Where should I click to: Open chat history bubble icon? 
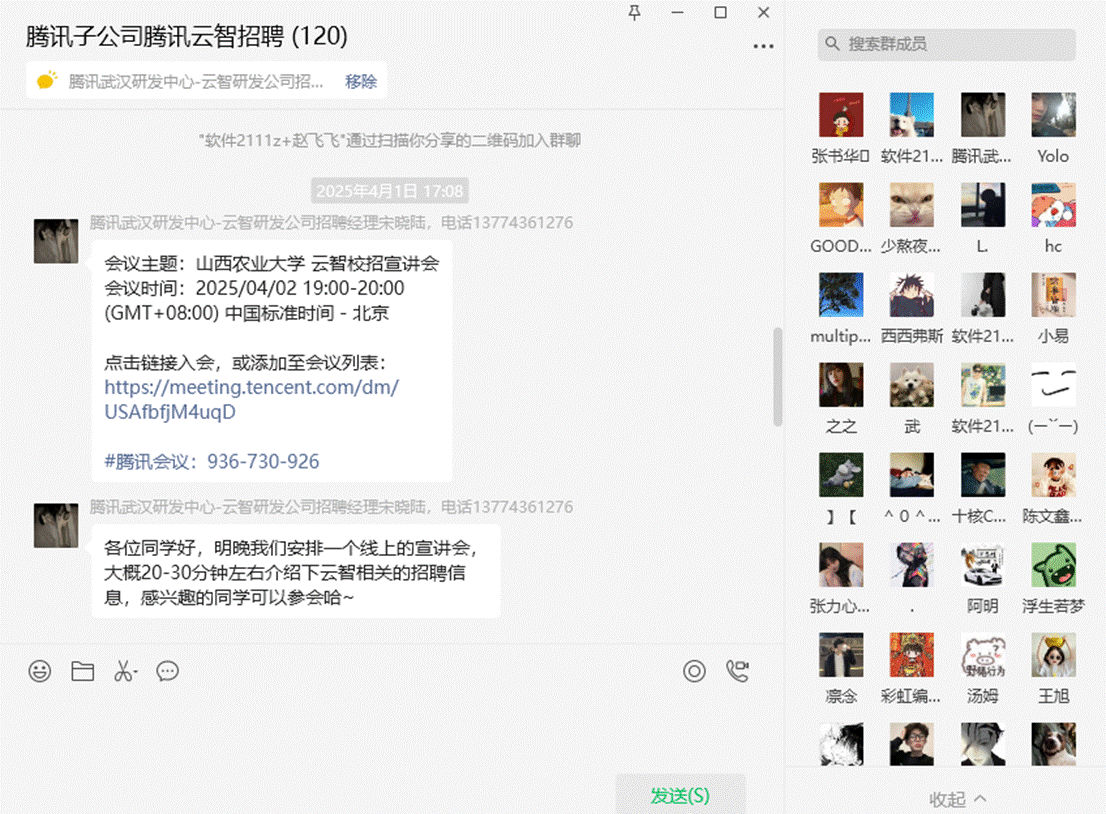167,671
